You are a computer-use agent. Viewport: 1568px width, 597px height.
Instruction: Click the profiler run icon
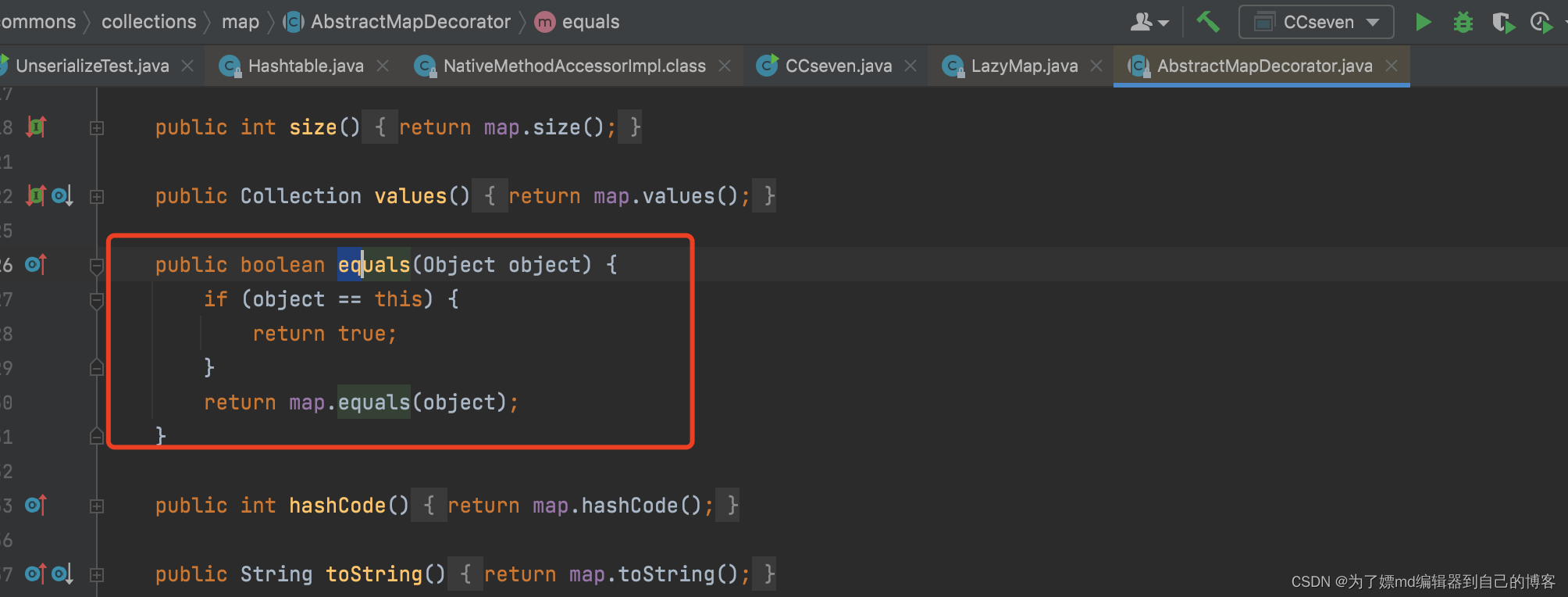pyautogui.click(x=1542, y=22)
